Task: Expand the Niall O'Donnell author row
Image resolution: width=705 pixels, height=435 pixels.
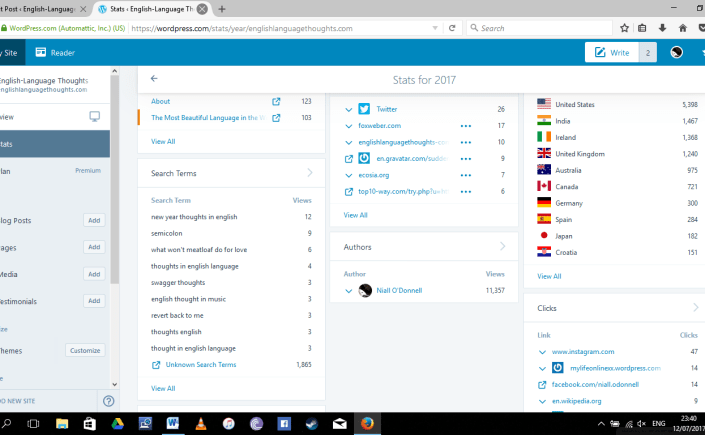Action: (x=348, y=290)
